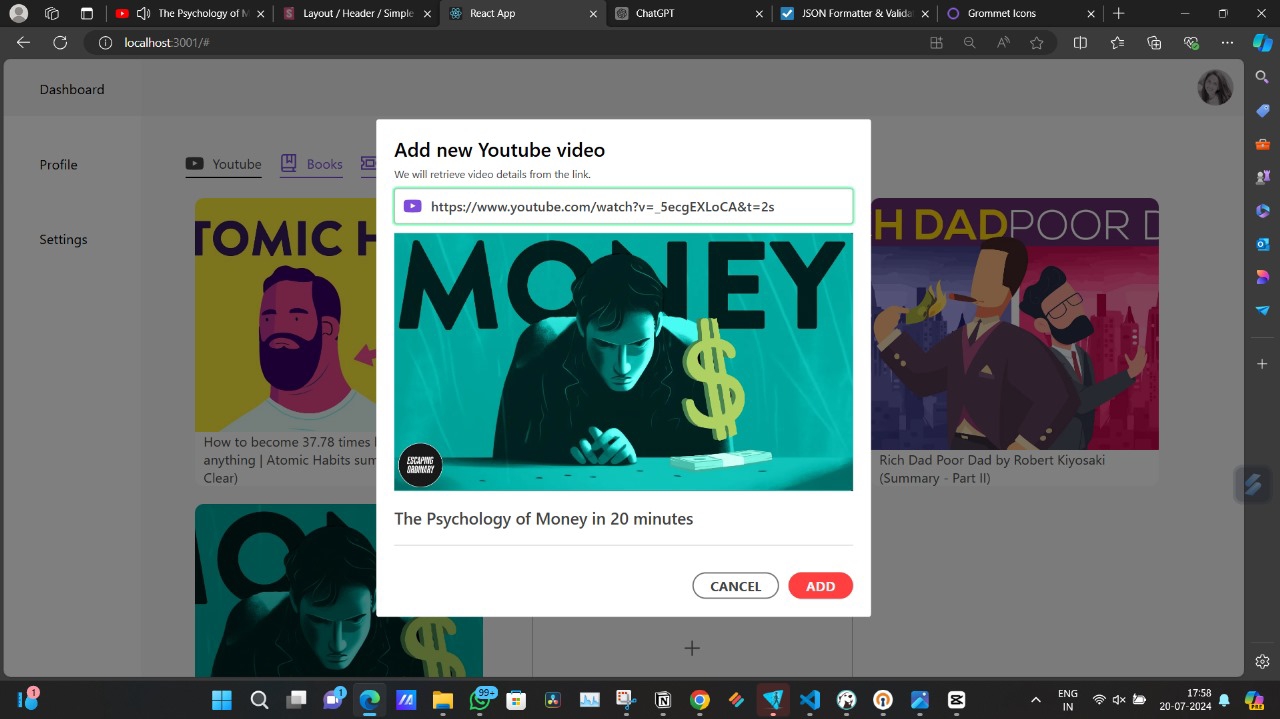Add page to favorites star icon
Viewport: 1280px width, 719px height.
[1037, 43]
